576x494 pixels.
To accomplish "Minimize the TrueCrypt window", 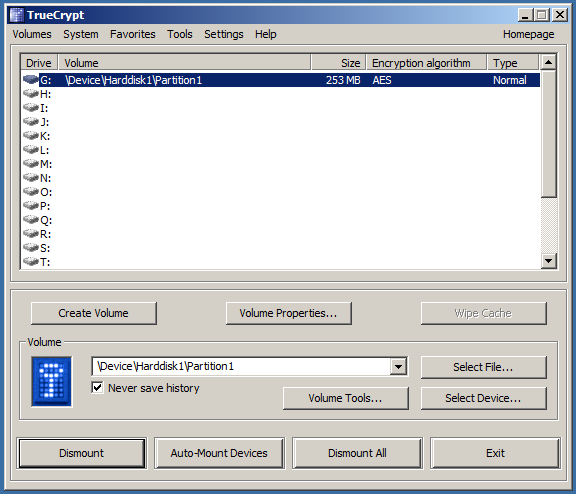I will (525, 15).
